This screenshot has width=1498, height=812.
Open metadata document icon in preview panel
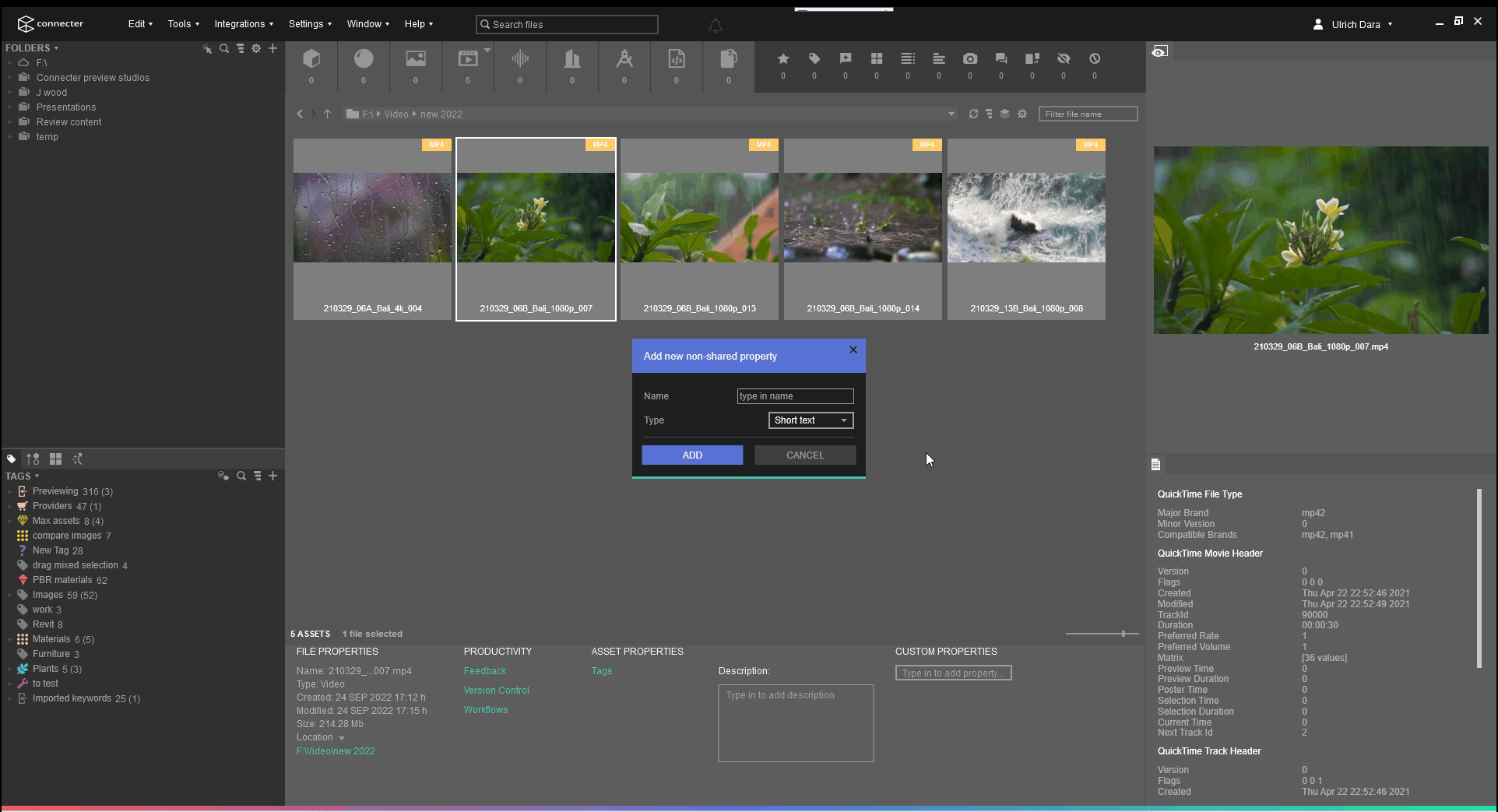click(x=1155, y=465)
